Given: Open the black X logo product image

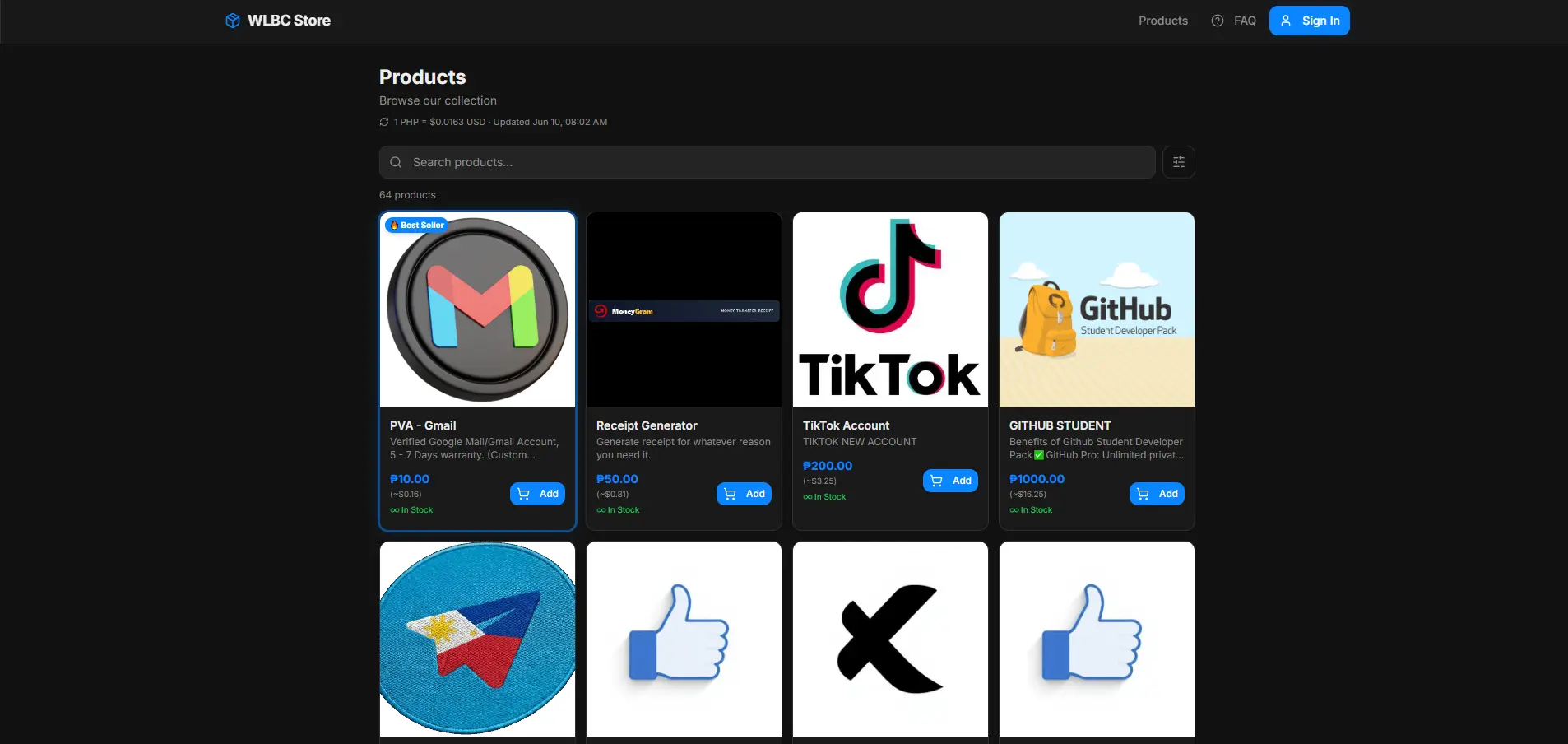Looking at the screenshot, I should [890, 639].
